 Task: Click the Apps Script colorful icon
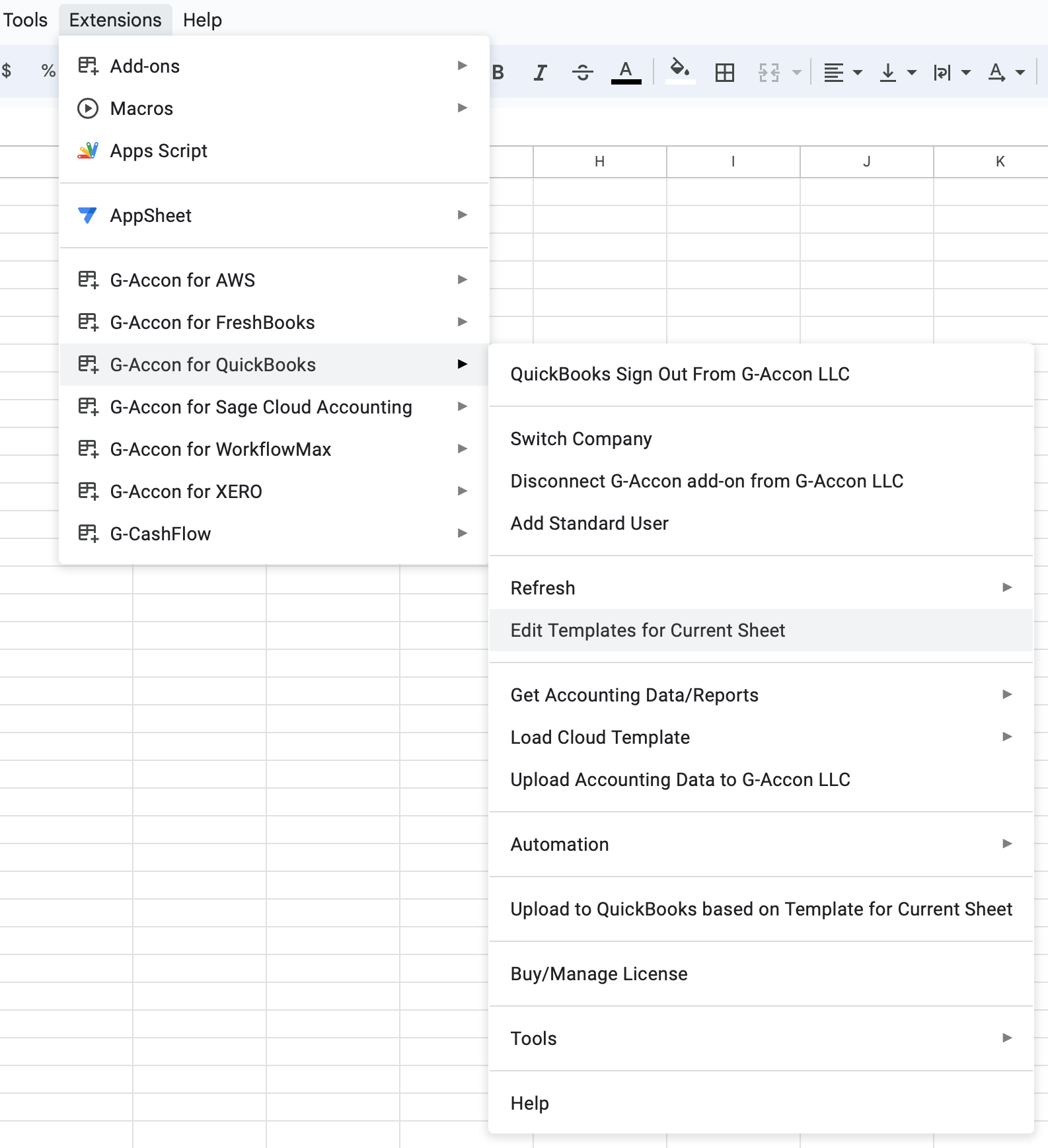pos(88,151)
